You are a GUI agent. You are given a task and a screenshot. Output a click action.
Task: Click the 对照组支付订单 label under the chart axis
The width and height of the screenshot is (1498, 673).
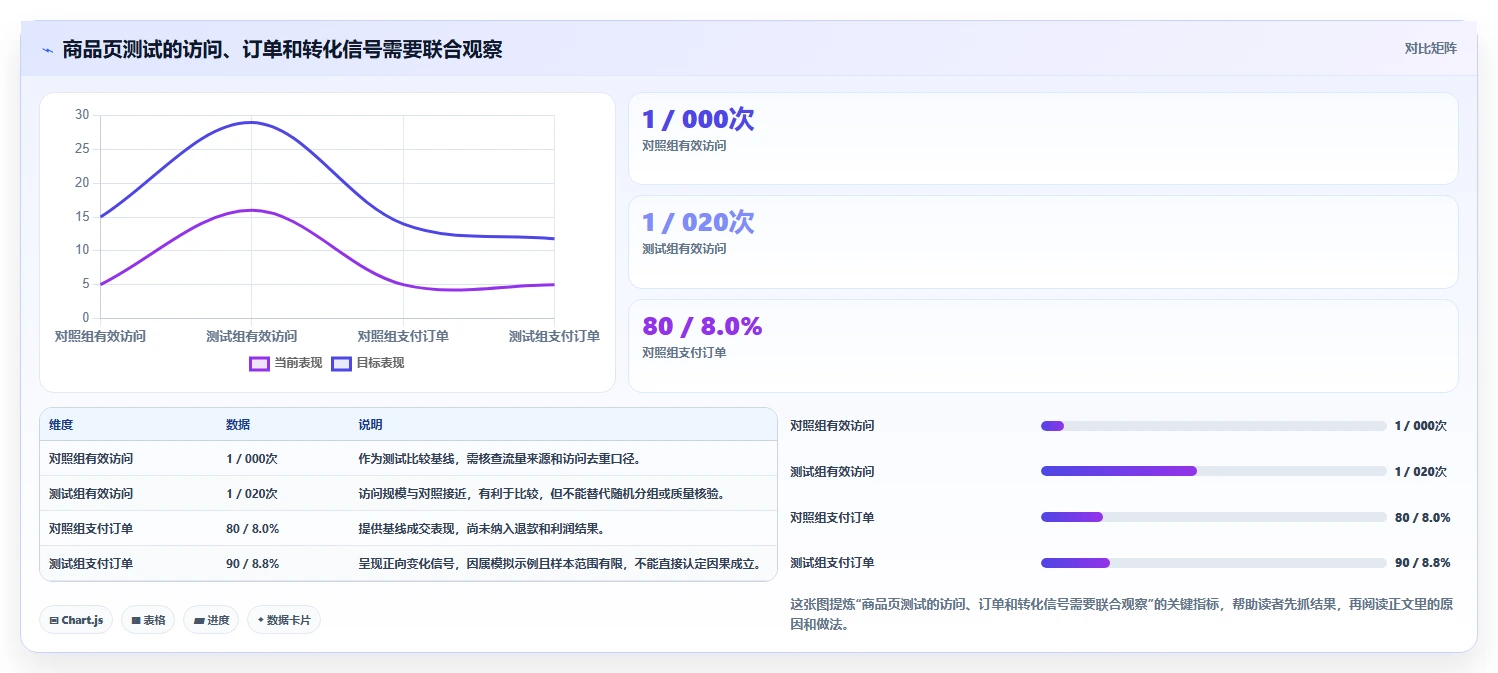403,336
